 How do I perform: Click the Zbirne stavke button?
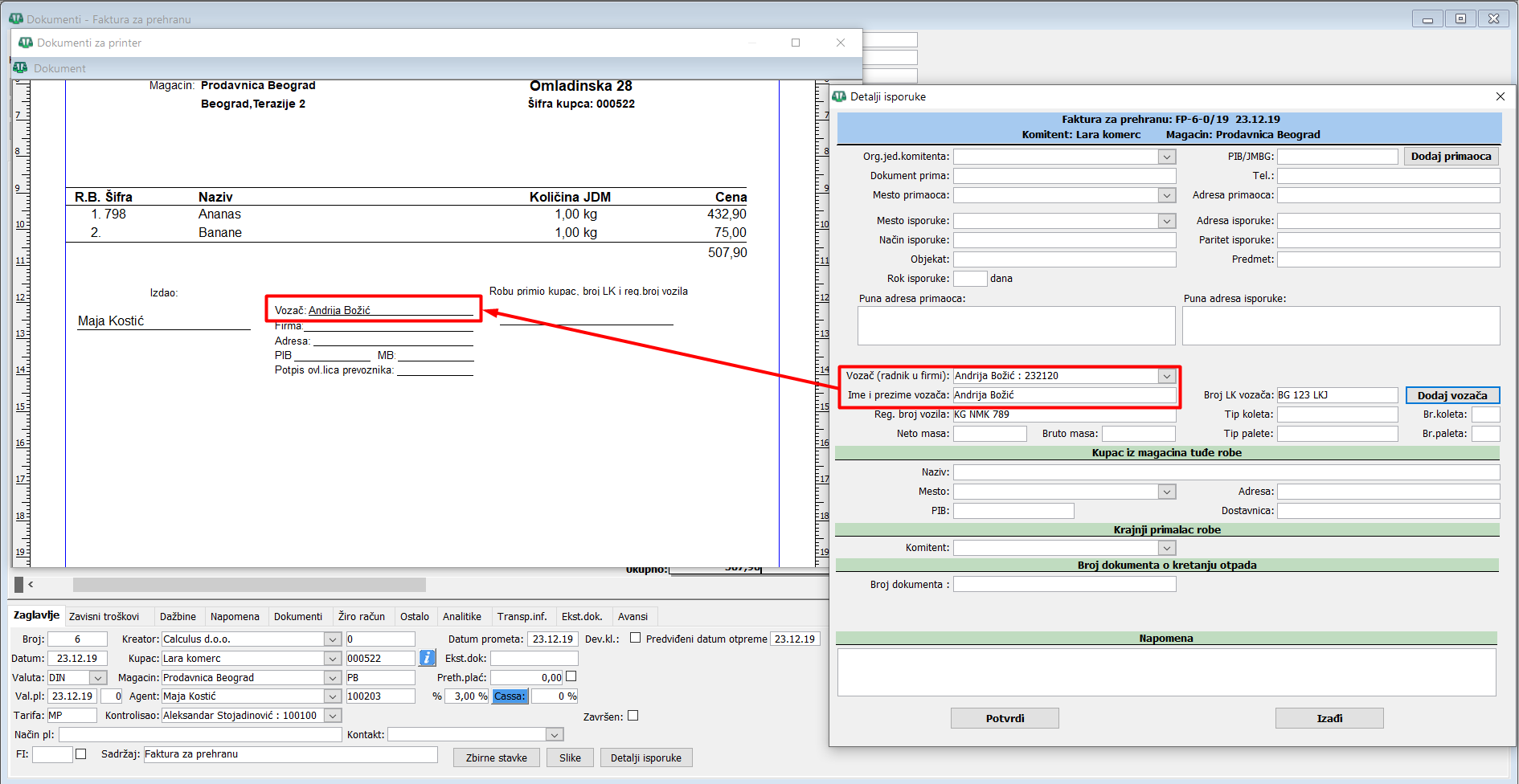[497, 757]
